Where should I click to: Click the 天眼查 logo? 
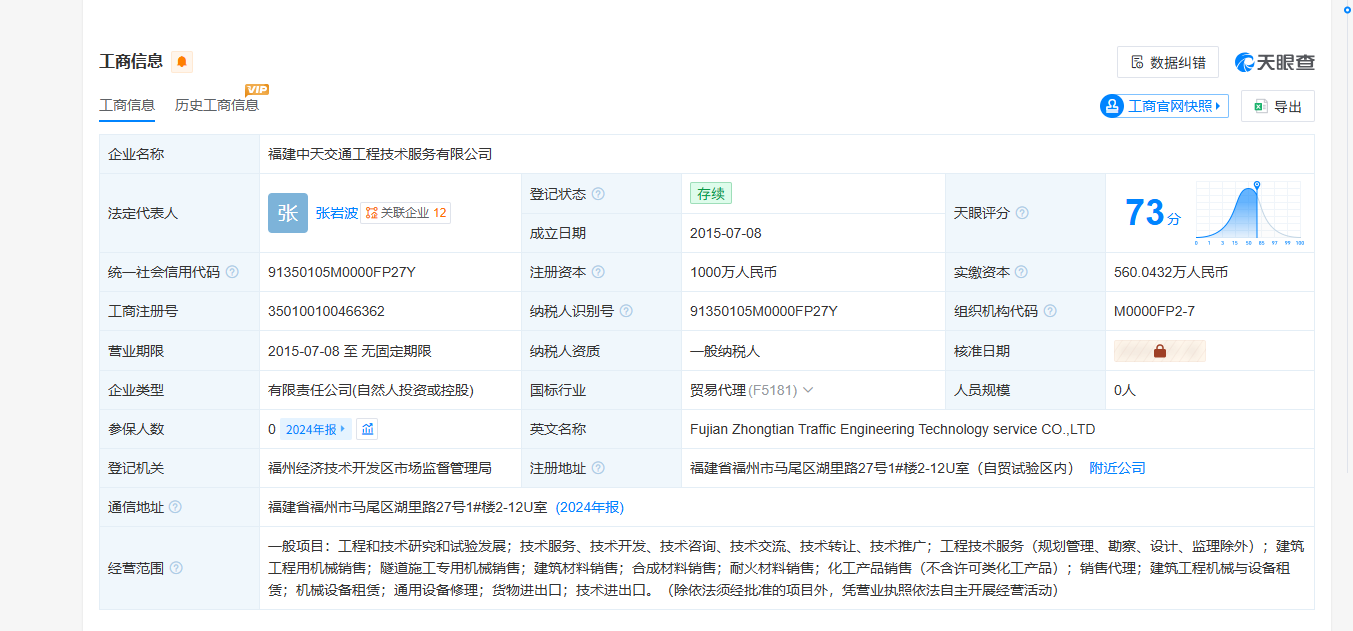[x=1275, y=62]
